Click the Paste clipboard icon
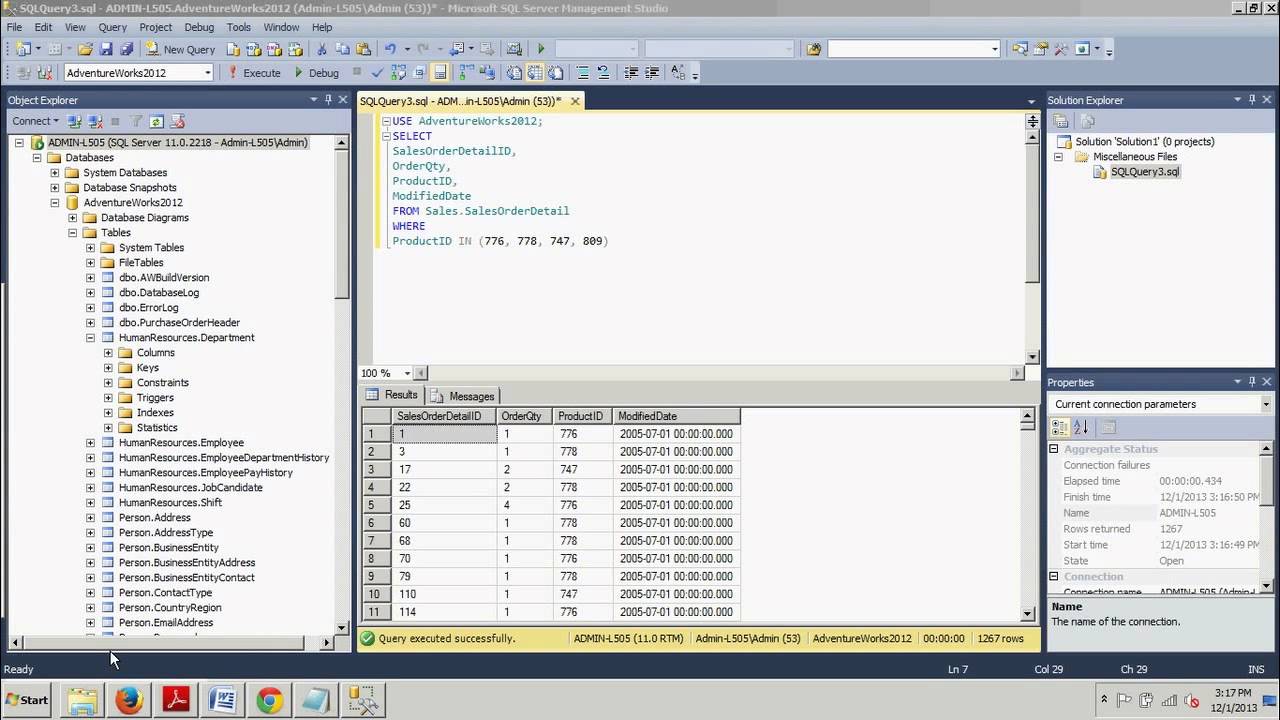Screen dimensions: 1280x720 click(x=362, y=49)
